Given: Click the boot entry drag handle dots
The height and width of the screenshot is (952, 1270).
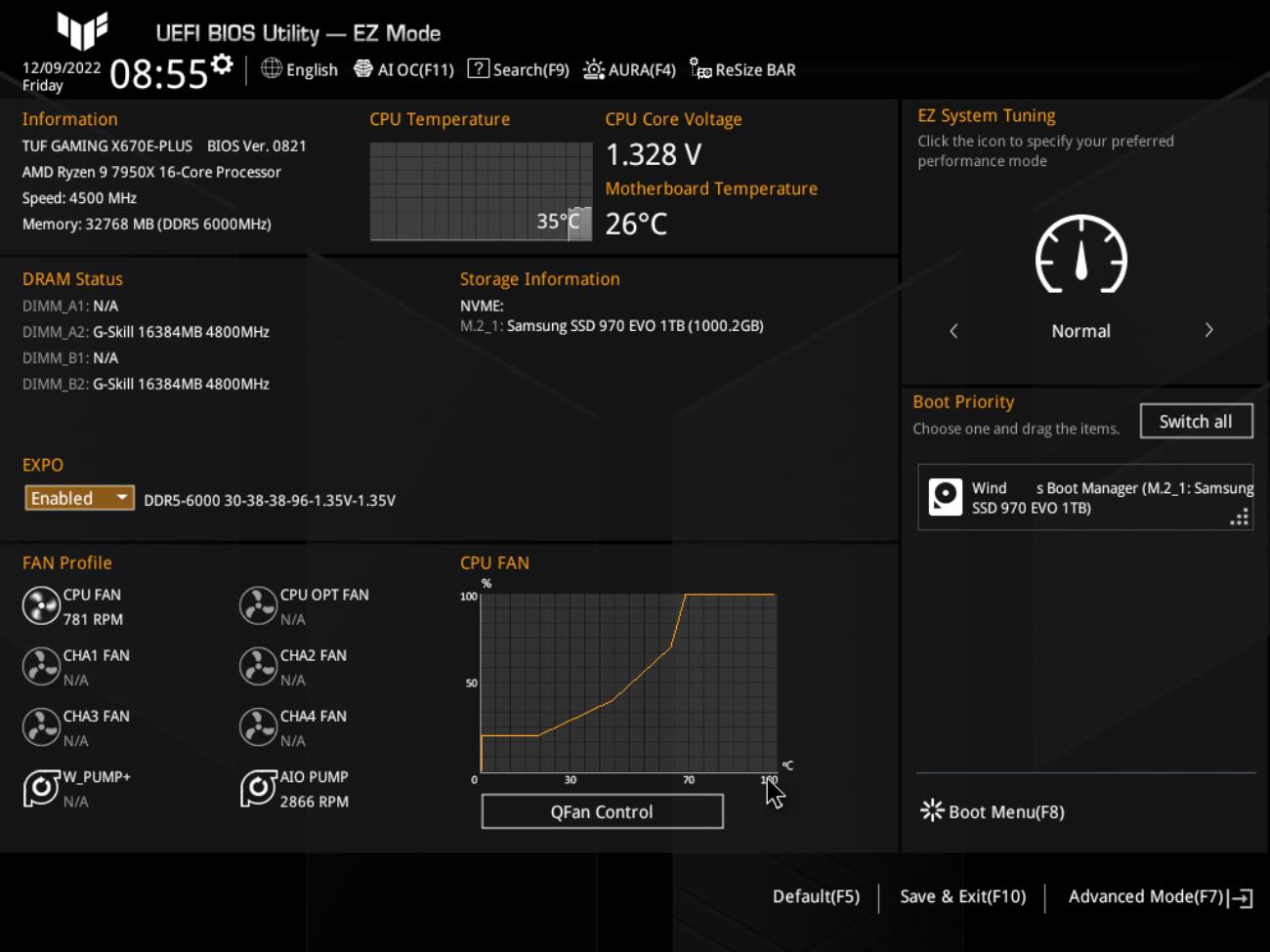Looking at the screenshot, I should pos(1240,517).
